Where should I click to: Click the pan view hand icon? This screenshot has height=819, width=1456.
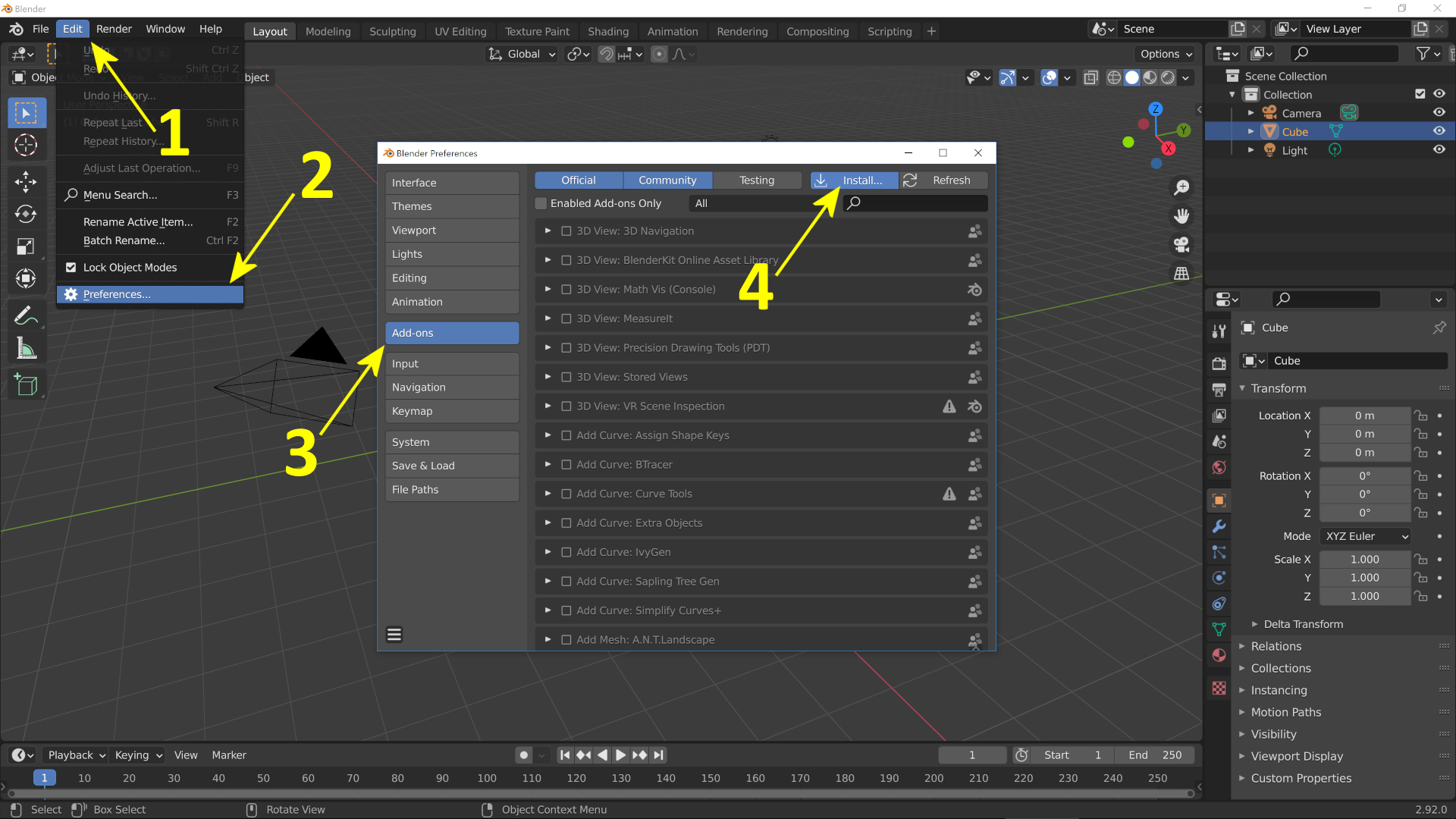(x=1181, y=216)
